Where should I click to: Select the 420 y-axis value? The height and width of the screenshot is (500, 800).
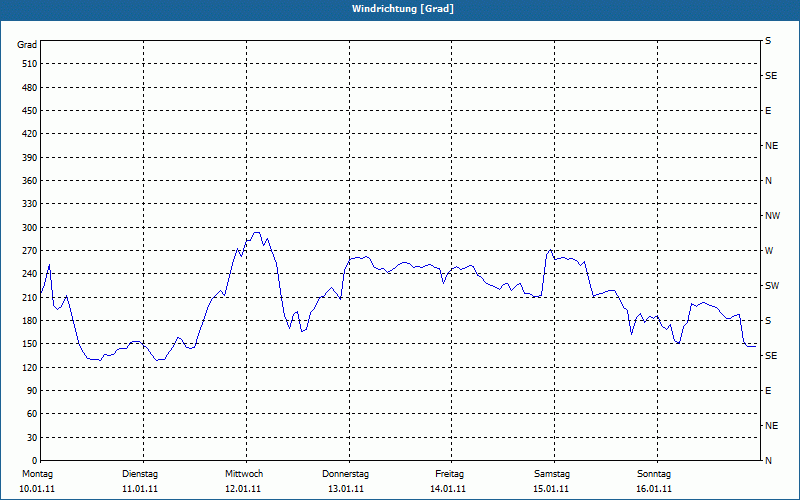[x=30, y=134]
